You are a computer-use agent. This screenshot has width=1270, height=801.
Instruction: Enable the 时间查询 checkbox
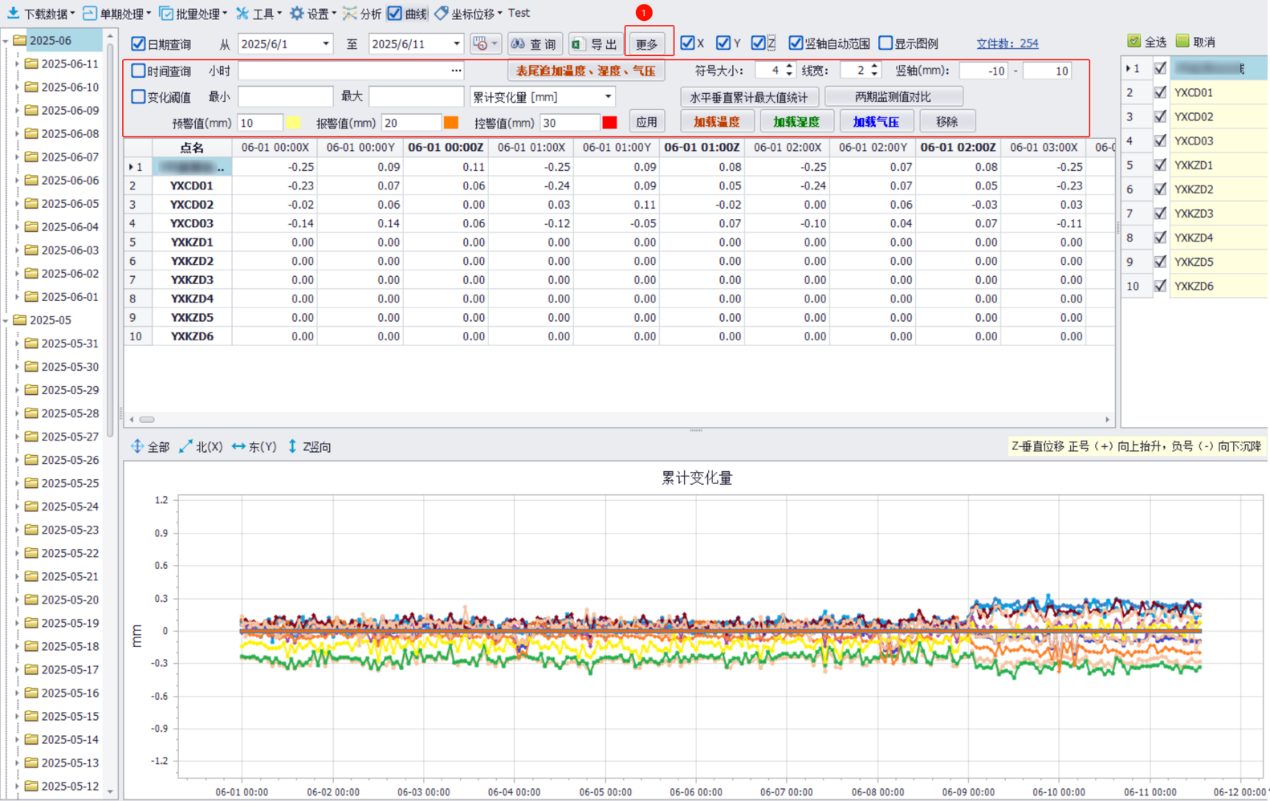[139, 71]
